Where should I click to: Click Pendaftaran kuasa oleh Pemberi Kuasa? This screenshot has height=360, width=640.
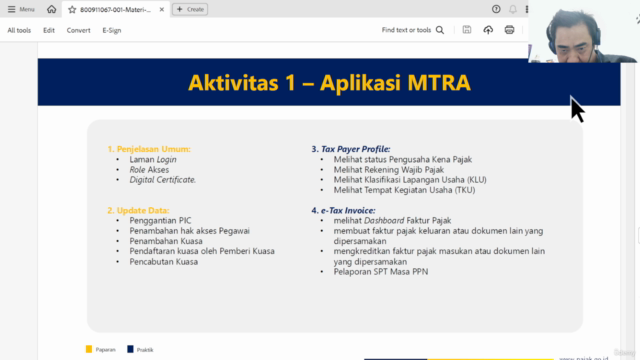(202, 251)
